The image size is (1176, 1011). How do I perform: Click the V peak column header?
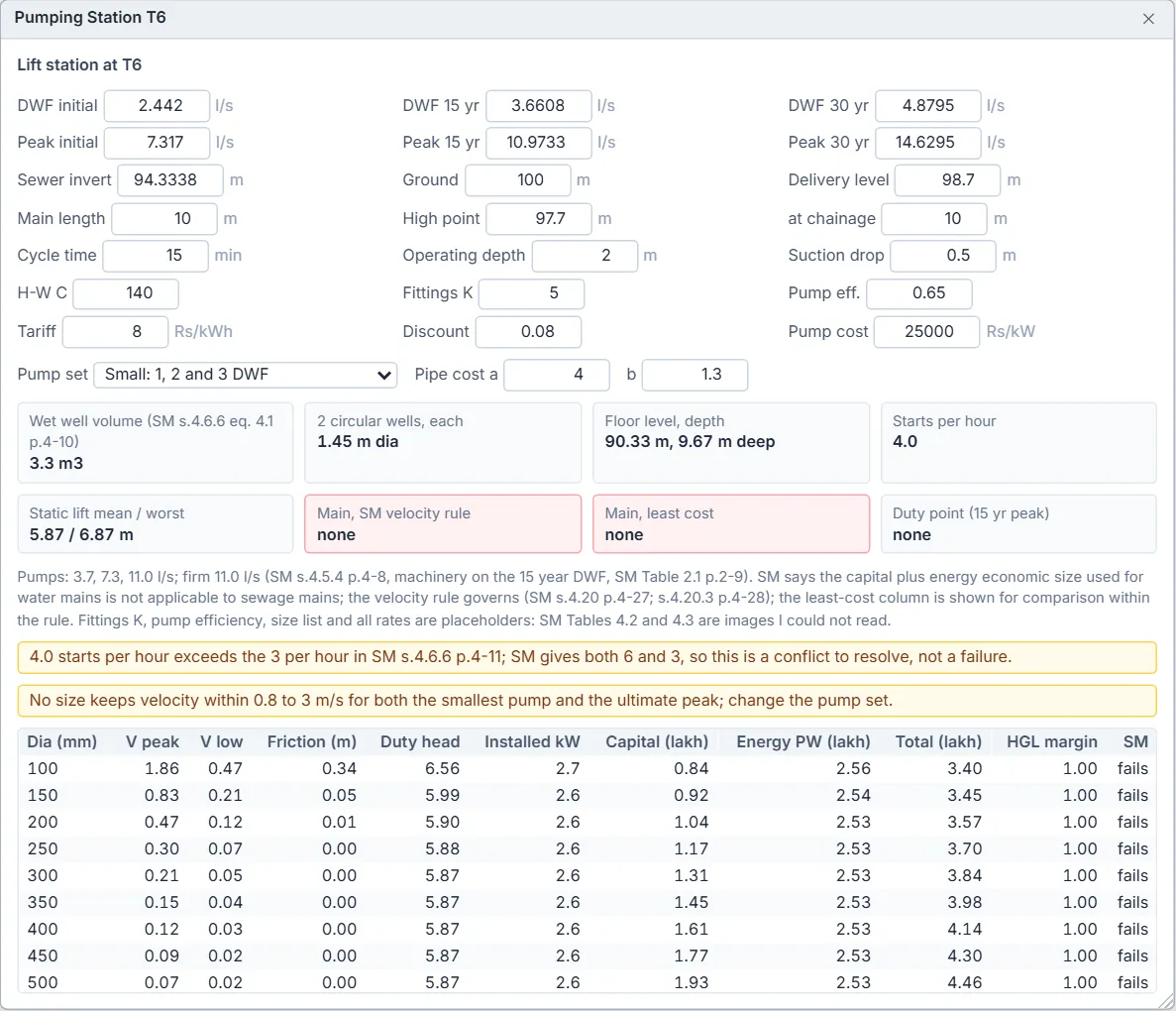point(153,742)
